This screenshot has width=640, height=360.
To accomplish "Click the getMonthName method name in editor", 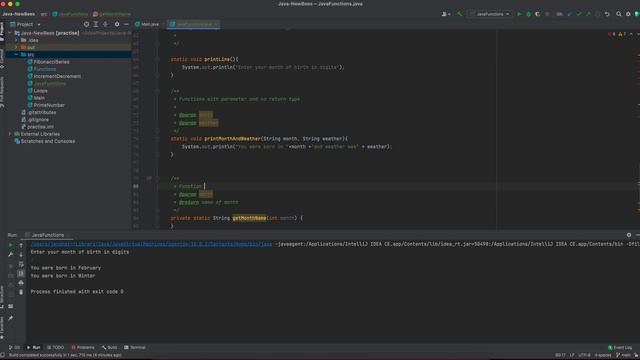I will point(249,218).
